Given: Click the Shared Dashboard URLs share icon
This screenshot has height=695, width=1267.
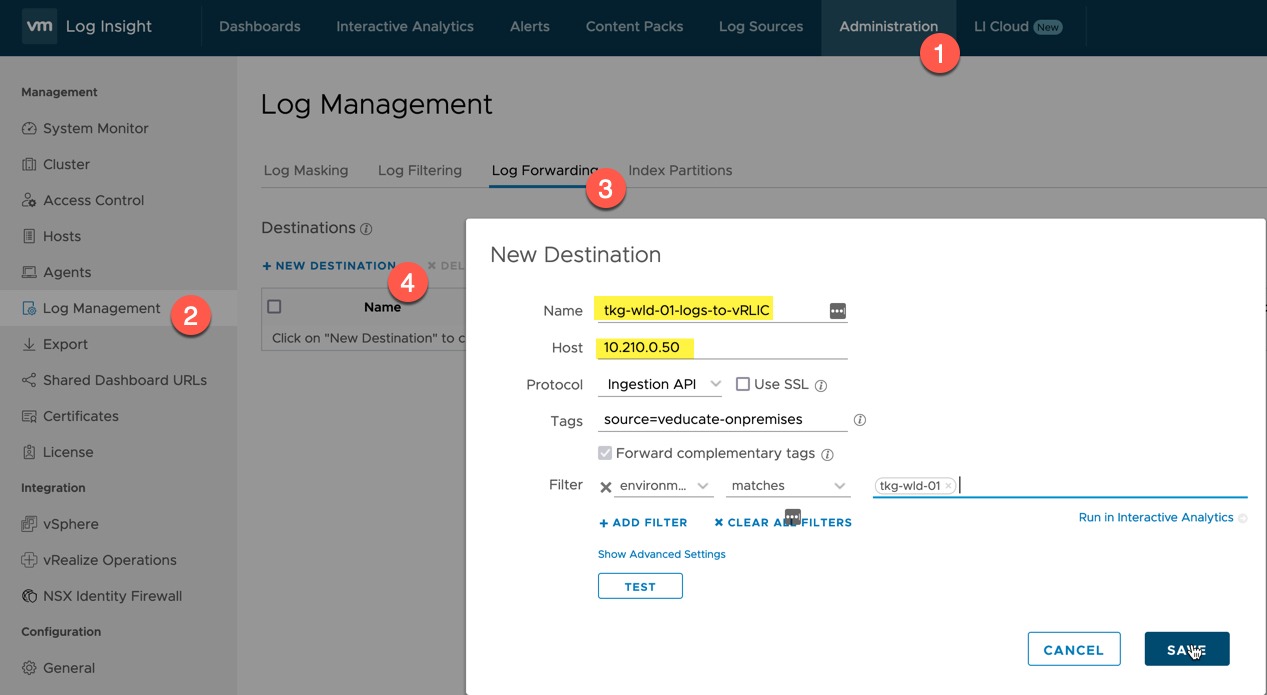Looking at the screenshot, I should [x=29, y=381].
